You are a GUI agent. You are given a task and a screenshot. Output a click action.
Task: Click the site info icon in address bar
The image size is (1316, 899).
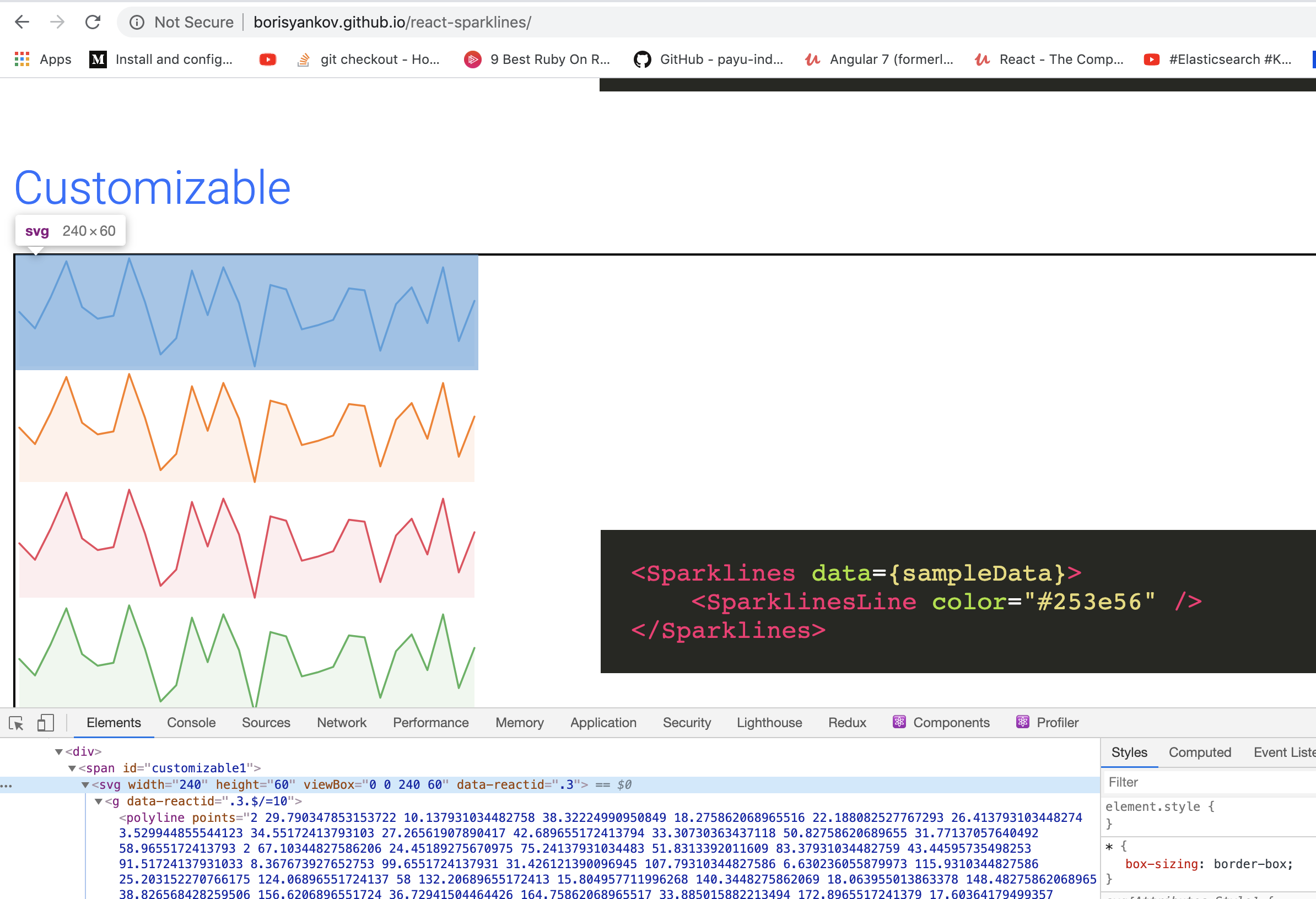(137, 22)
